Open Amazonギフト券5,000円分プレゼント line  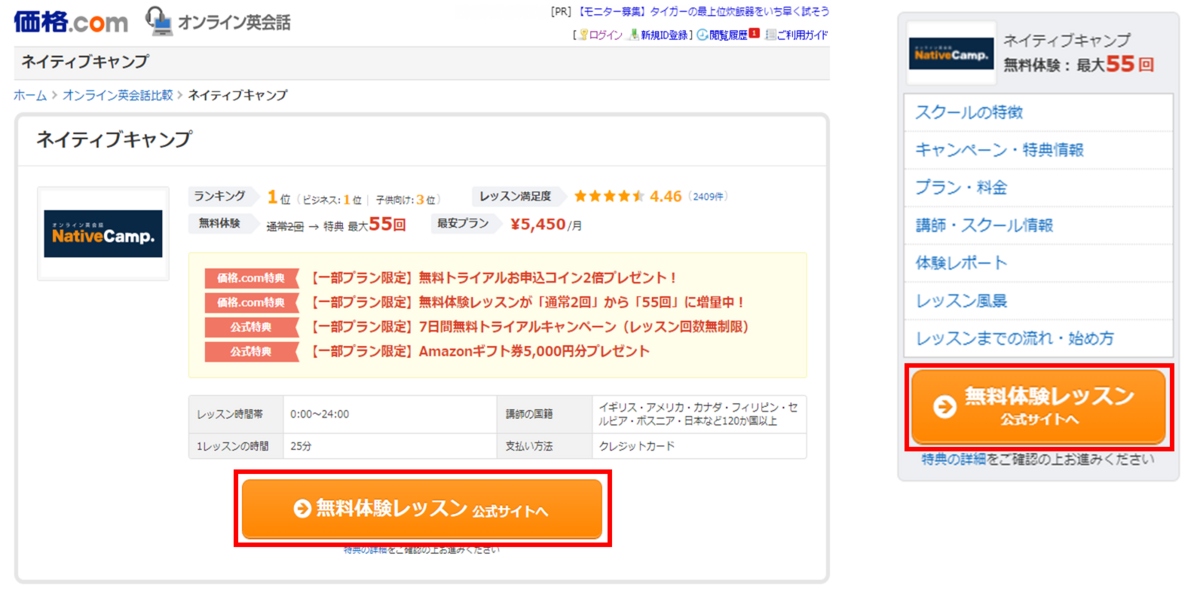point(479,351)
